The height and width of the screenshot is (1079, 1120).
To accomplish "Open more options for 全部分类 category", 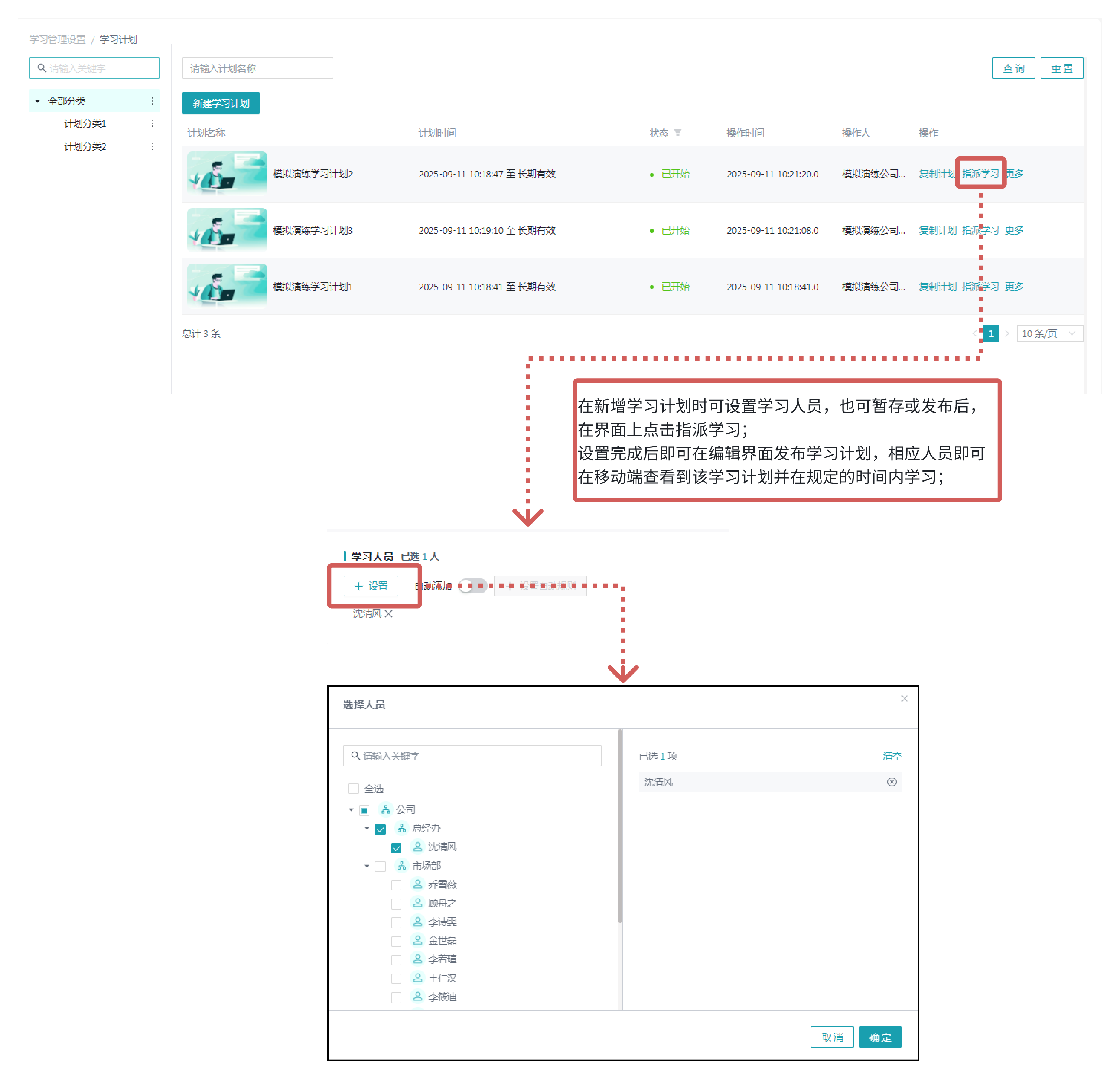I will point(152,101).
